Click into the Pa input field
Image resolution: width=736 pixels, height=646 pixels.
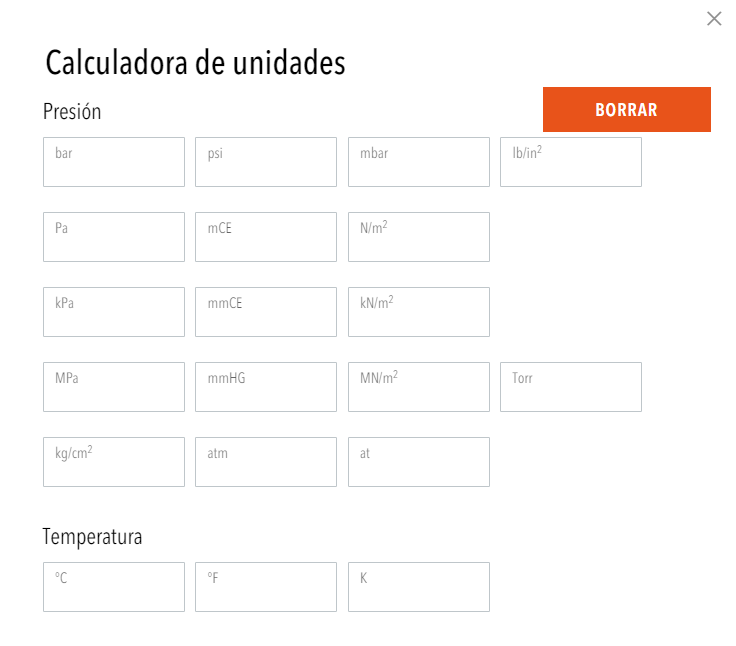pyautogui.click(x=114, y=237)
